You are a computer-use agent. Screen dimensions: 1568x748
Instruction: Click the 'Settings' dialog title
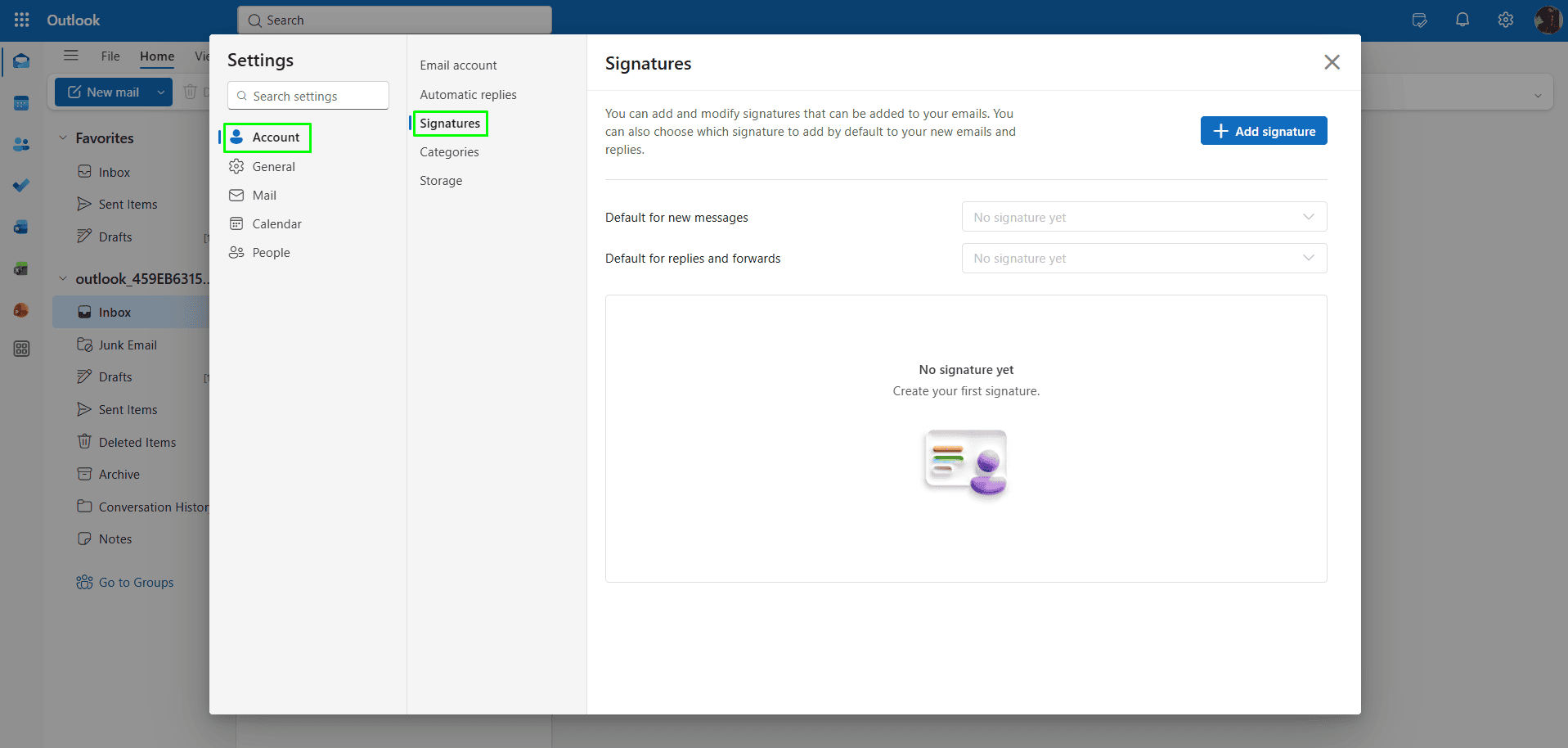pos(260,60)
